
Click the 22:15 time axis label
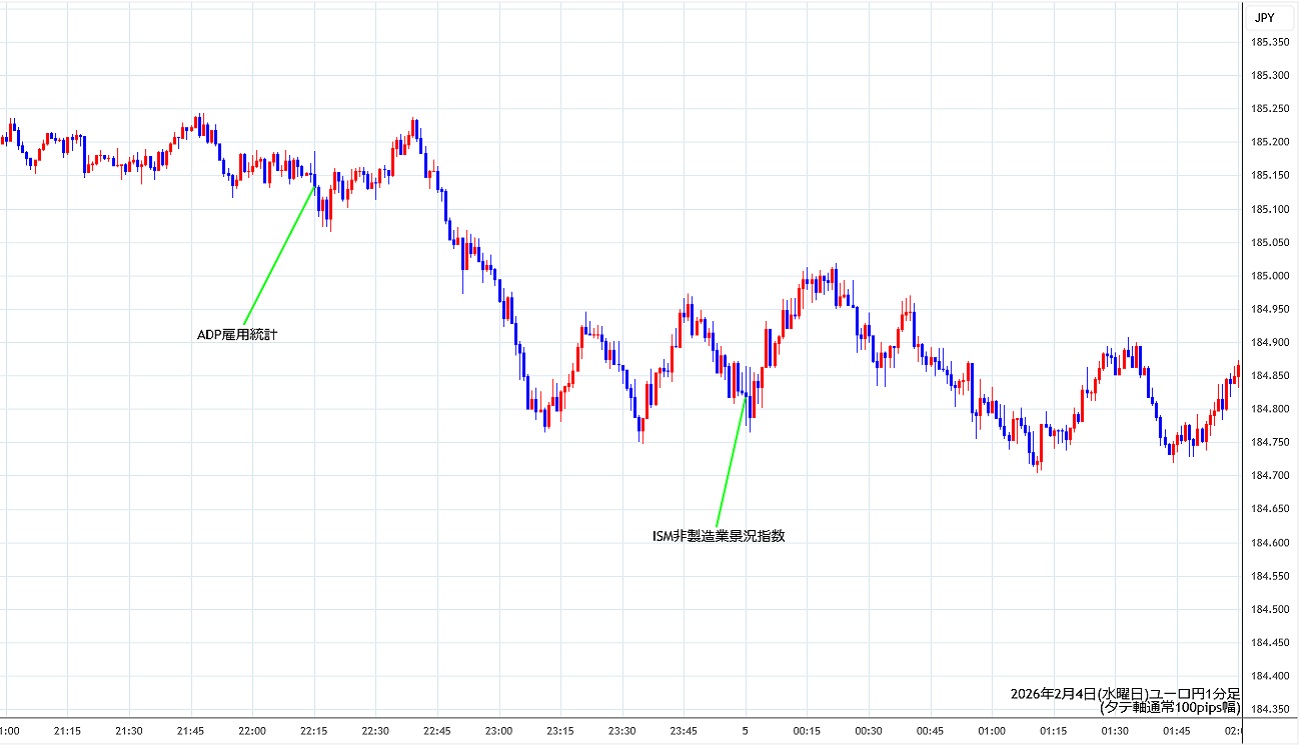(x=314, y=731)
